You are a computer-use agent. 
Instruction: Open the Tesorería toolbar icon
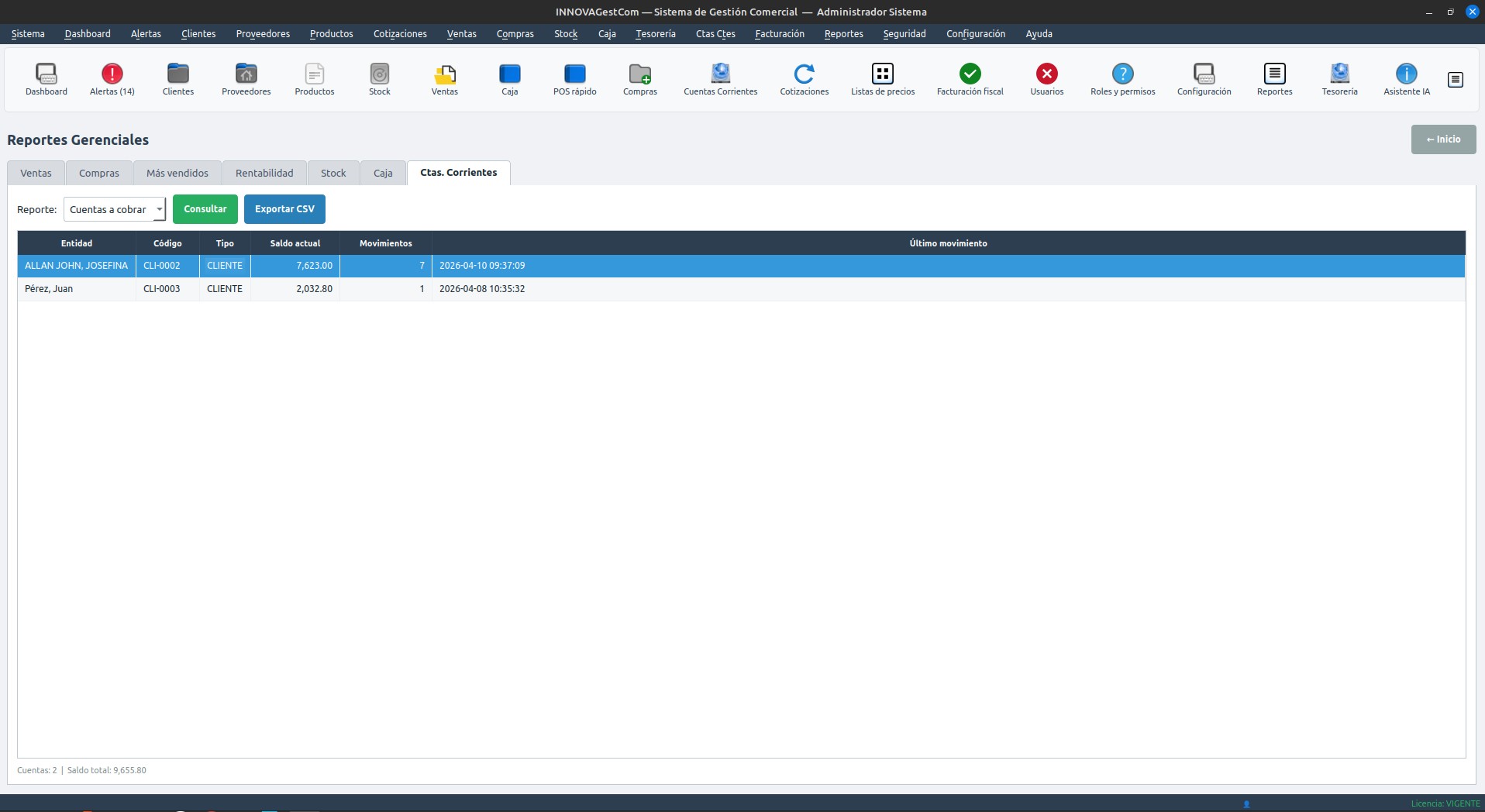[x=1339, y=79]
